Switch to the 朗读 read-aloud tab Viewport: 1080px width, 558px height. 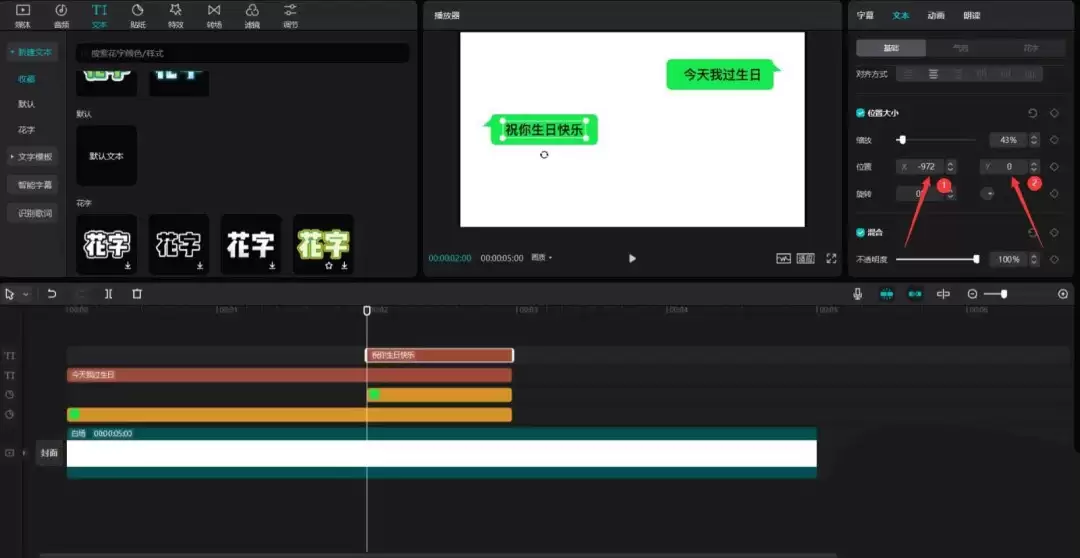pos(971,15)
